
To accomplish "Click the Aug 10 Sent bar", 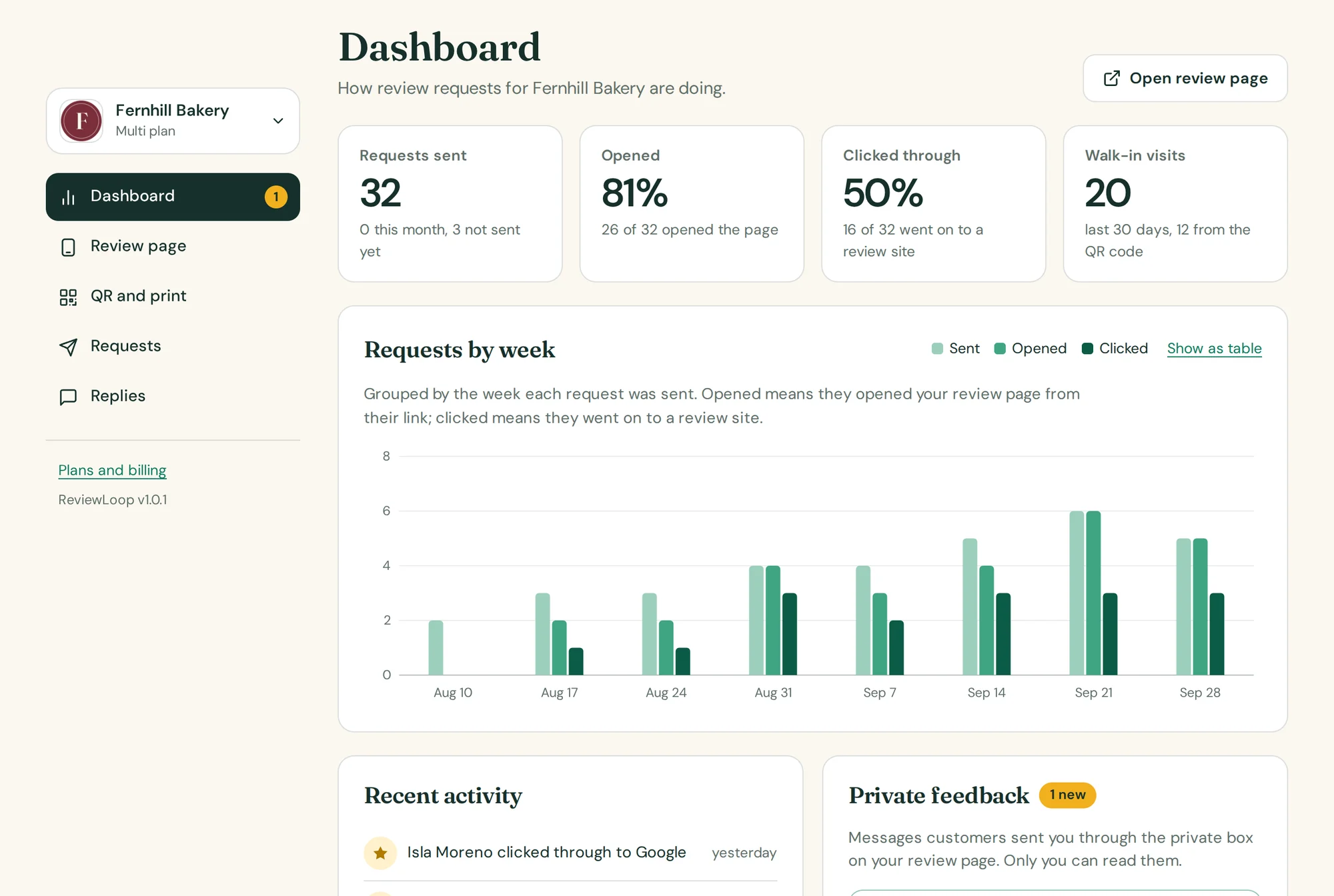I will [x=436, y=648].
